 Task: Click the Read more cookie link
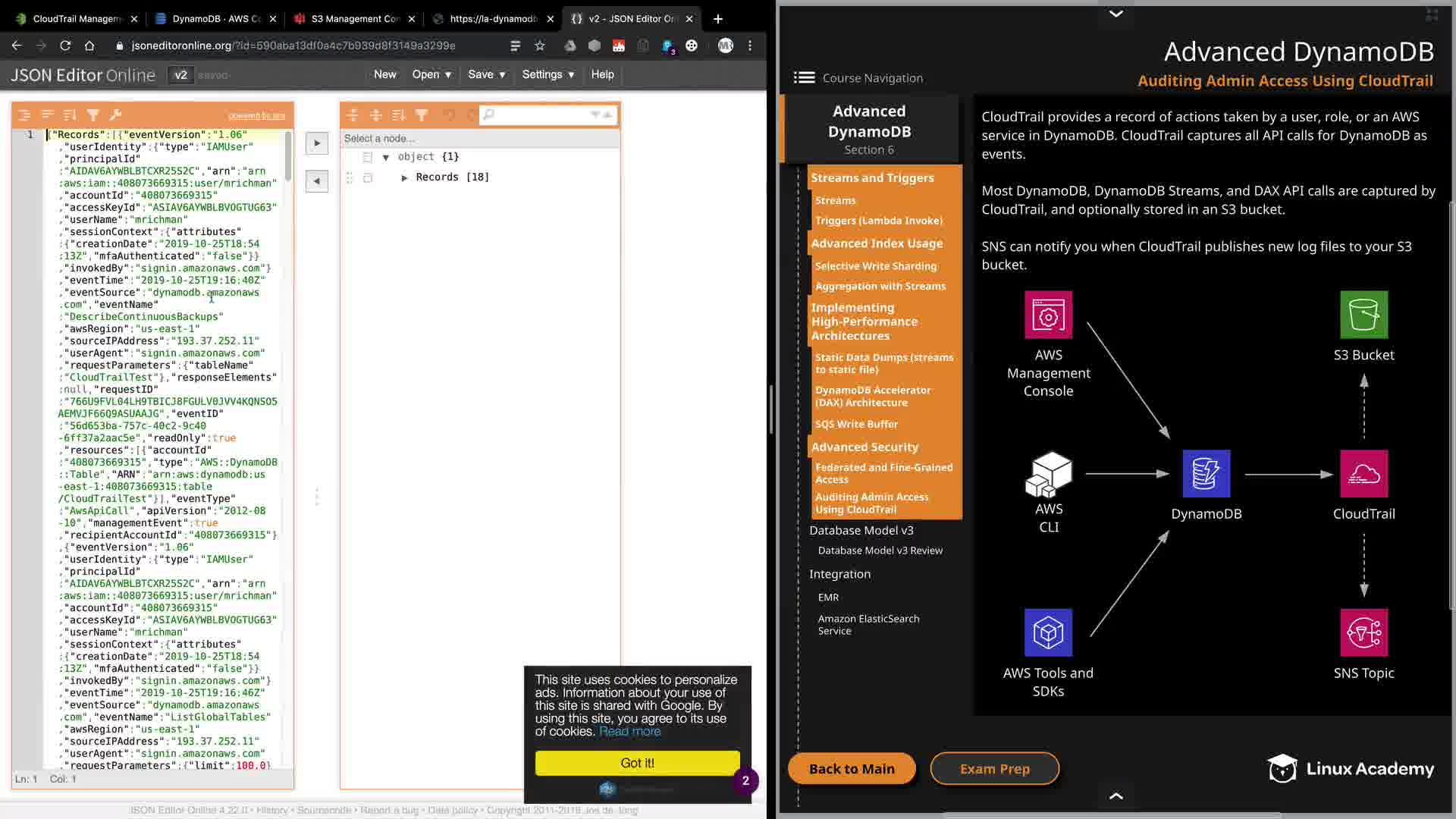point(629,732)
